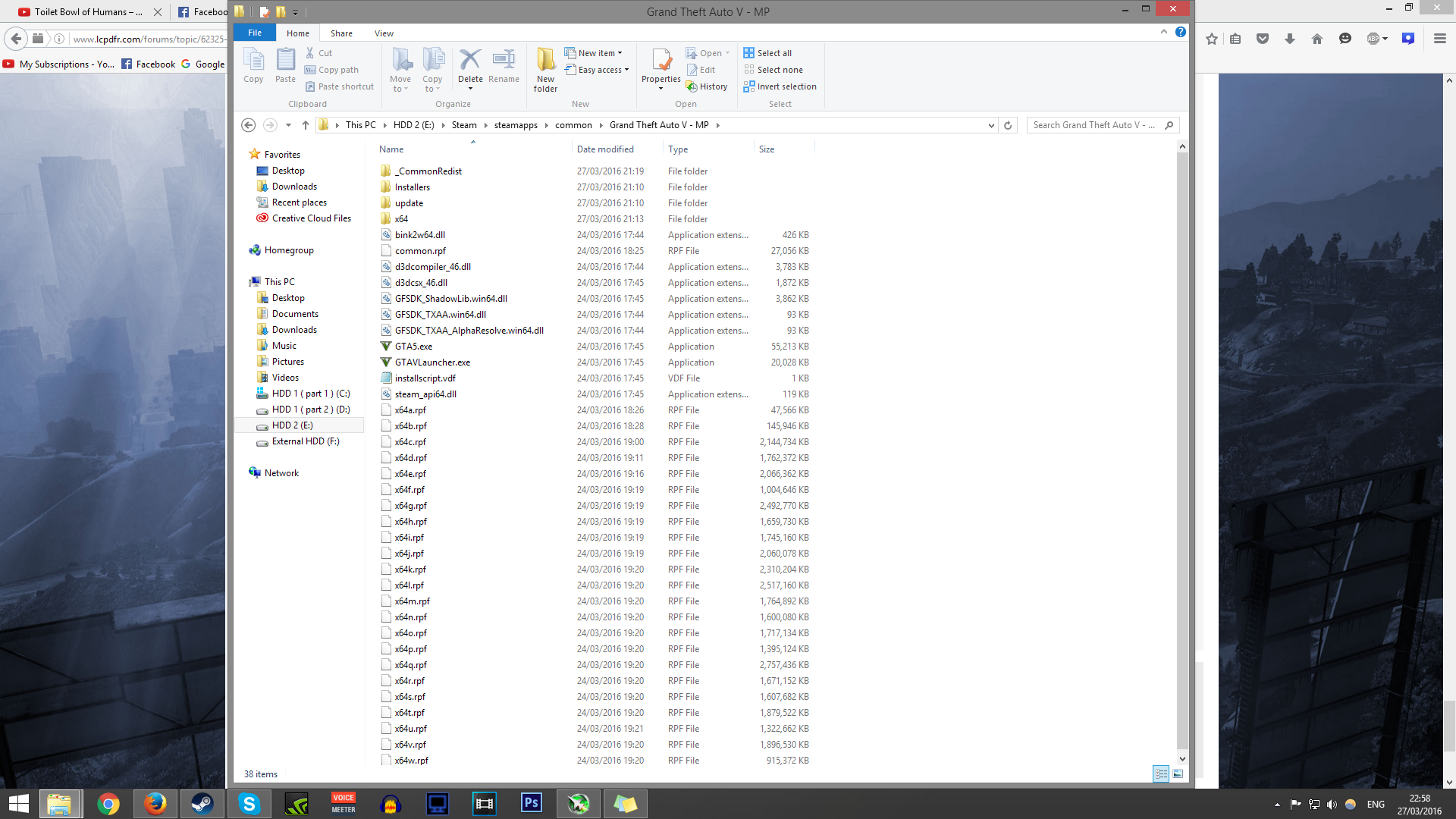Switch to details view in status bar

click(1161, 774)
